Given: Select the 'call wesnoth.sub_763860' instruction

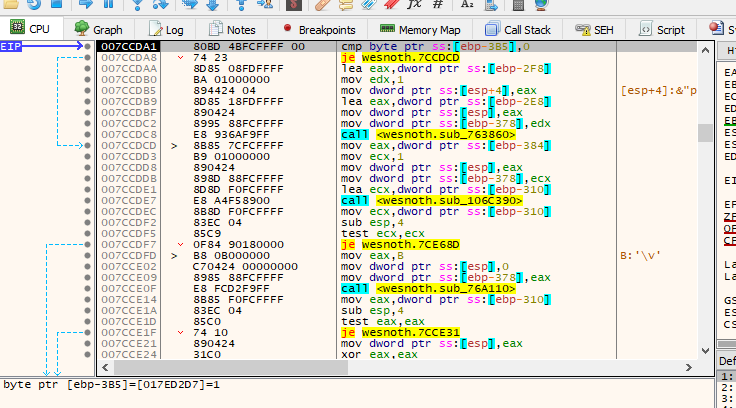Looking at the screenshot, I should (428, 134).
